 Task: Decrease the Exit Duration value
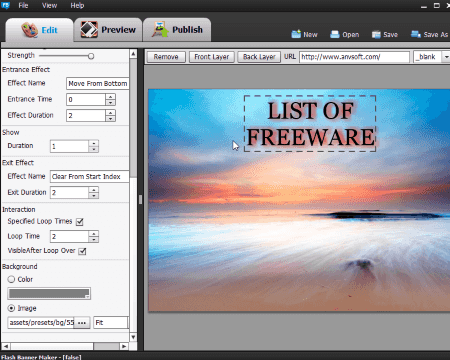tap(94, 196)
